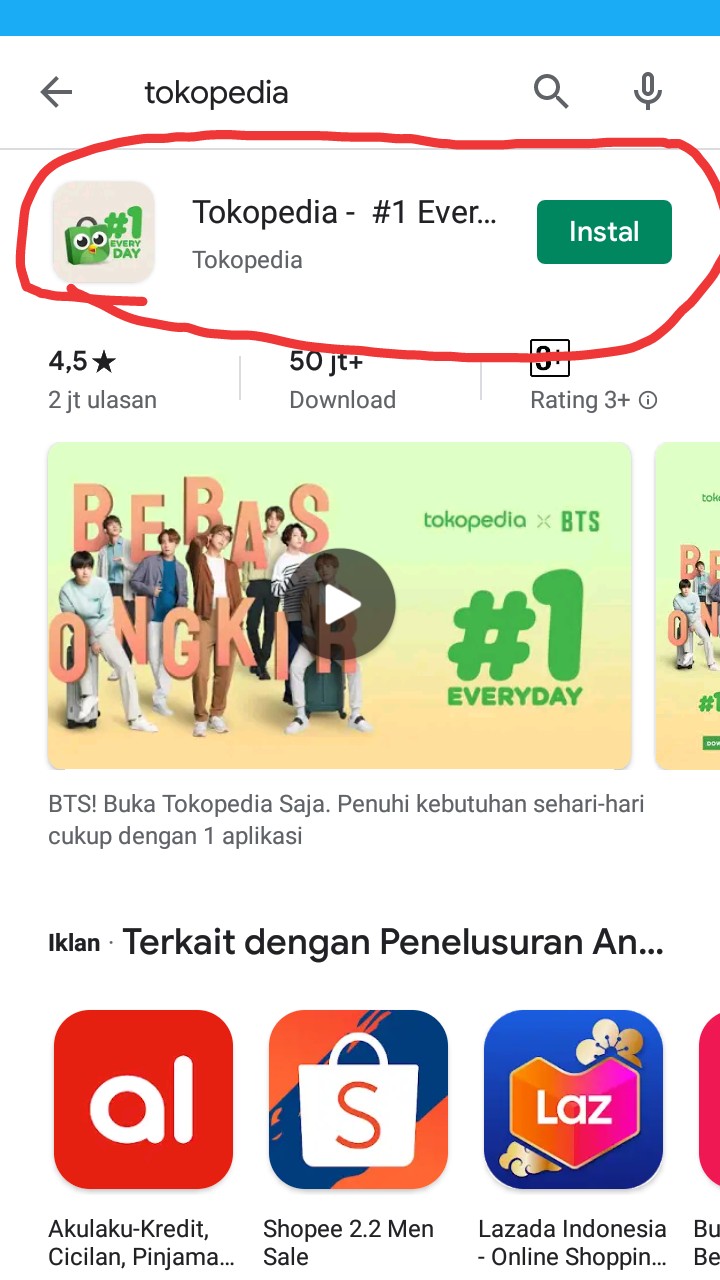Tap the Akulaku-Kredit app label
This screenshot has height=1280, width=720.
(142, 1242)
